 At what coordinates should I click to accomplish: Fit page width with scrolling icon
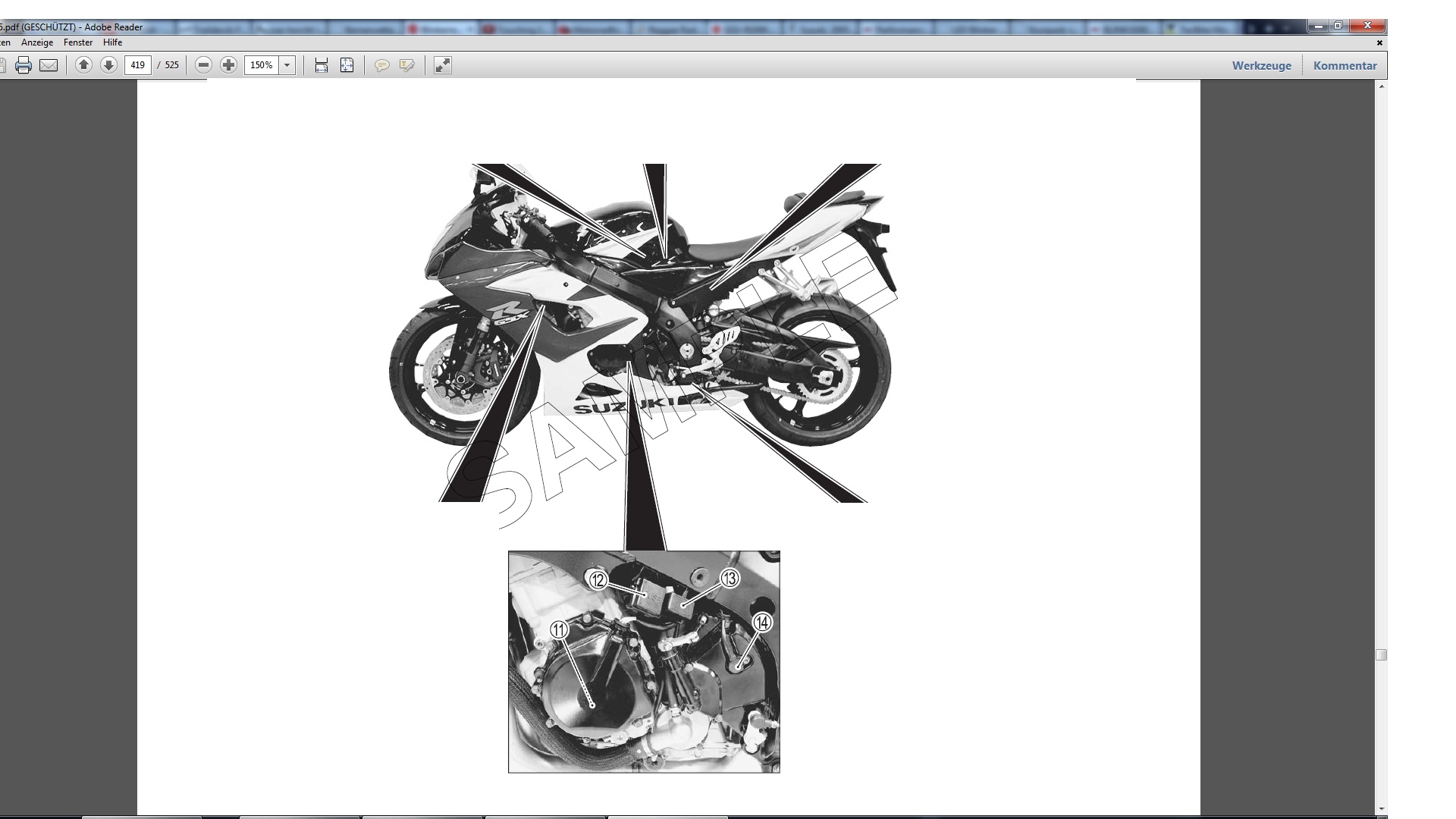click(322, 65)
